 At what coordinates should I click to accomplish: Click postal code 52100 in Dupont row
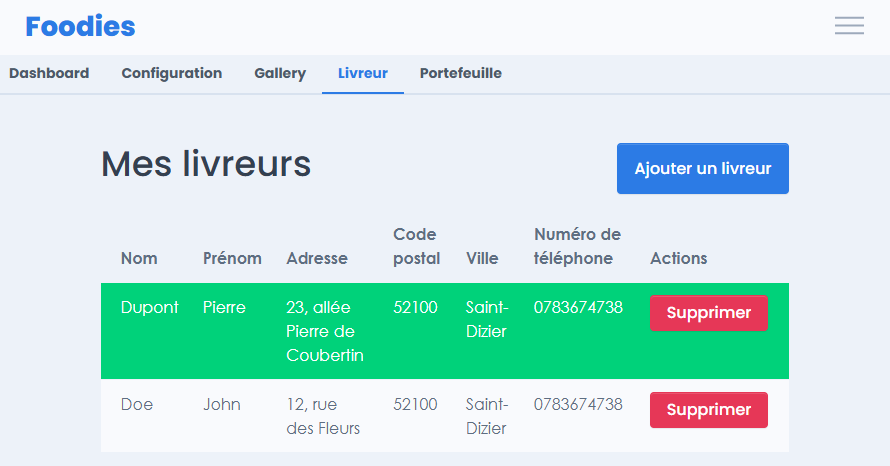[415, 307]
